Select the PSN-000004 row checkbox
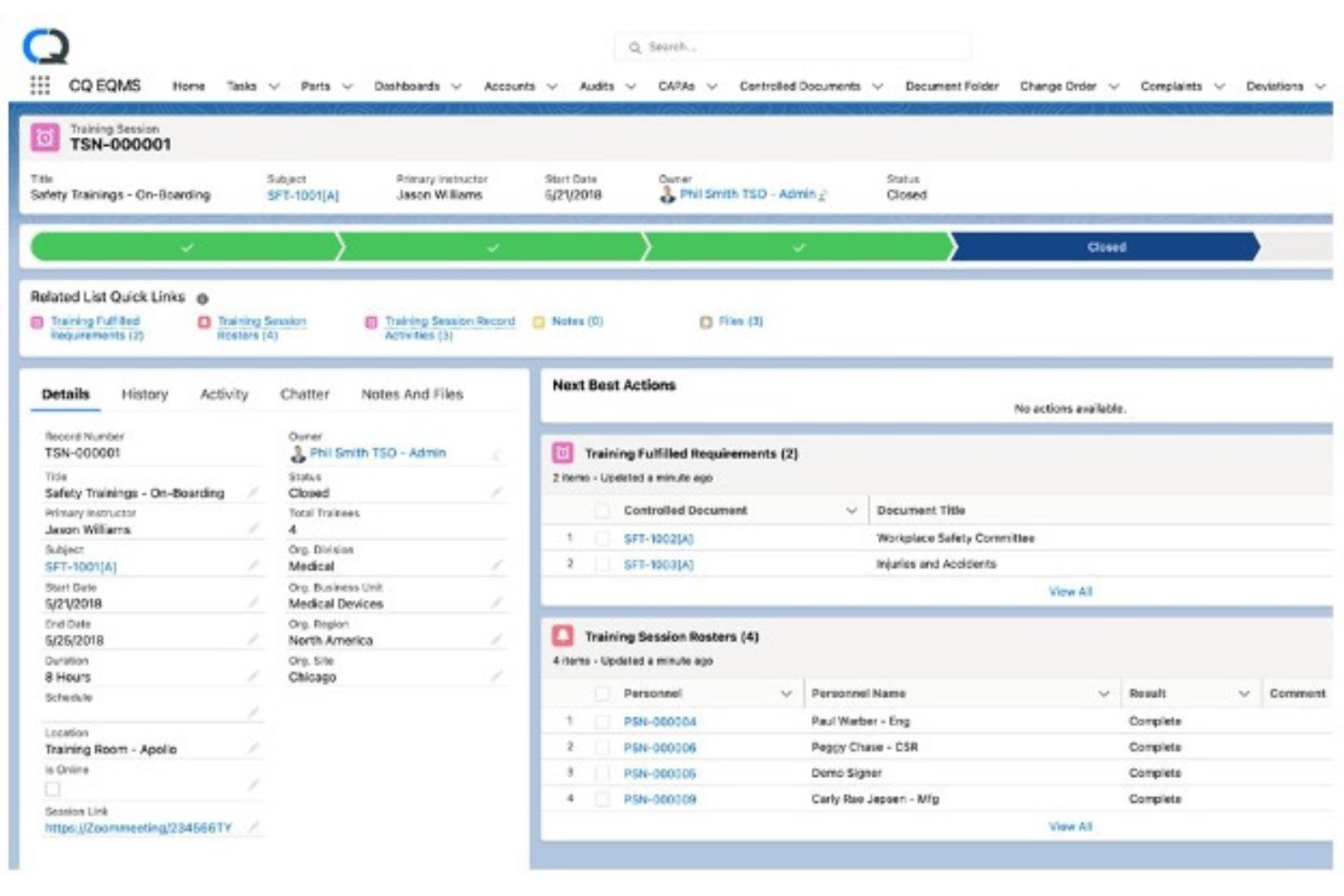 [x=601, y=722]
